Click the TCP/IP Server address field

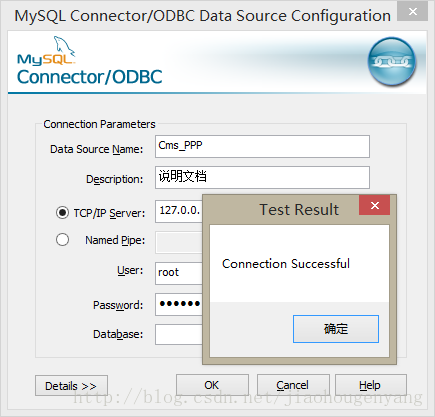pos(179,211)
